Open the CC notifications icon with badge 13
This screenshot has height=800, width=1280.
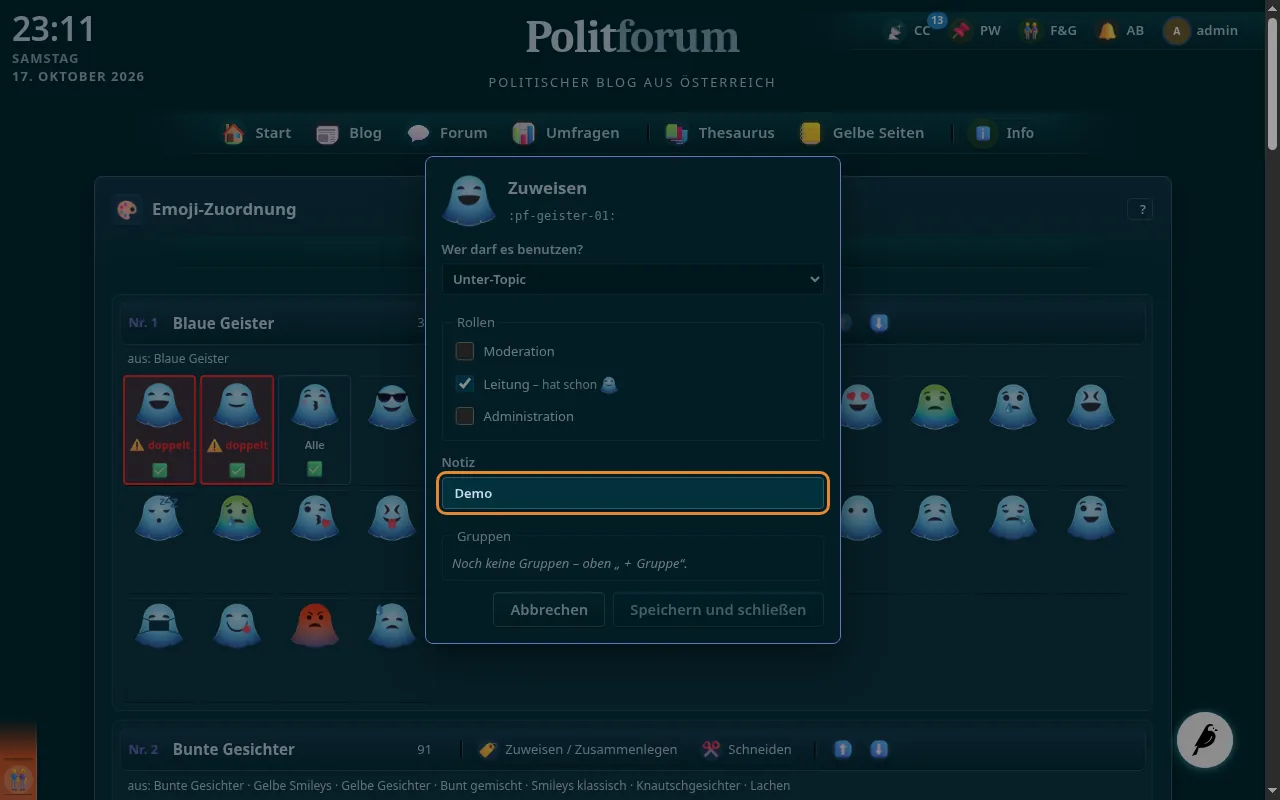pyautogui.click(x=897, y=31)
